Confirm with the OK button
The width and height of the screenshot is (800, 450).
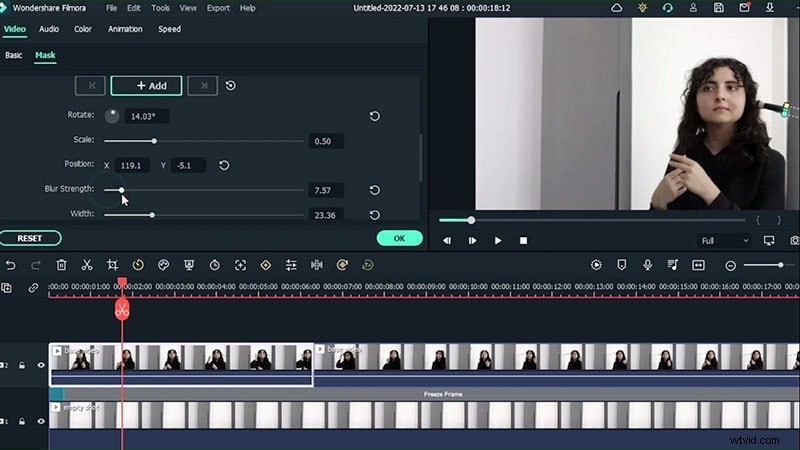(x=399, y=238)
